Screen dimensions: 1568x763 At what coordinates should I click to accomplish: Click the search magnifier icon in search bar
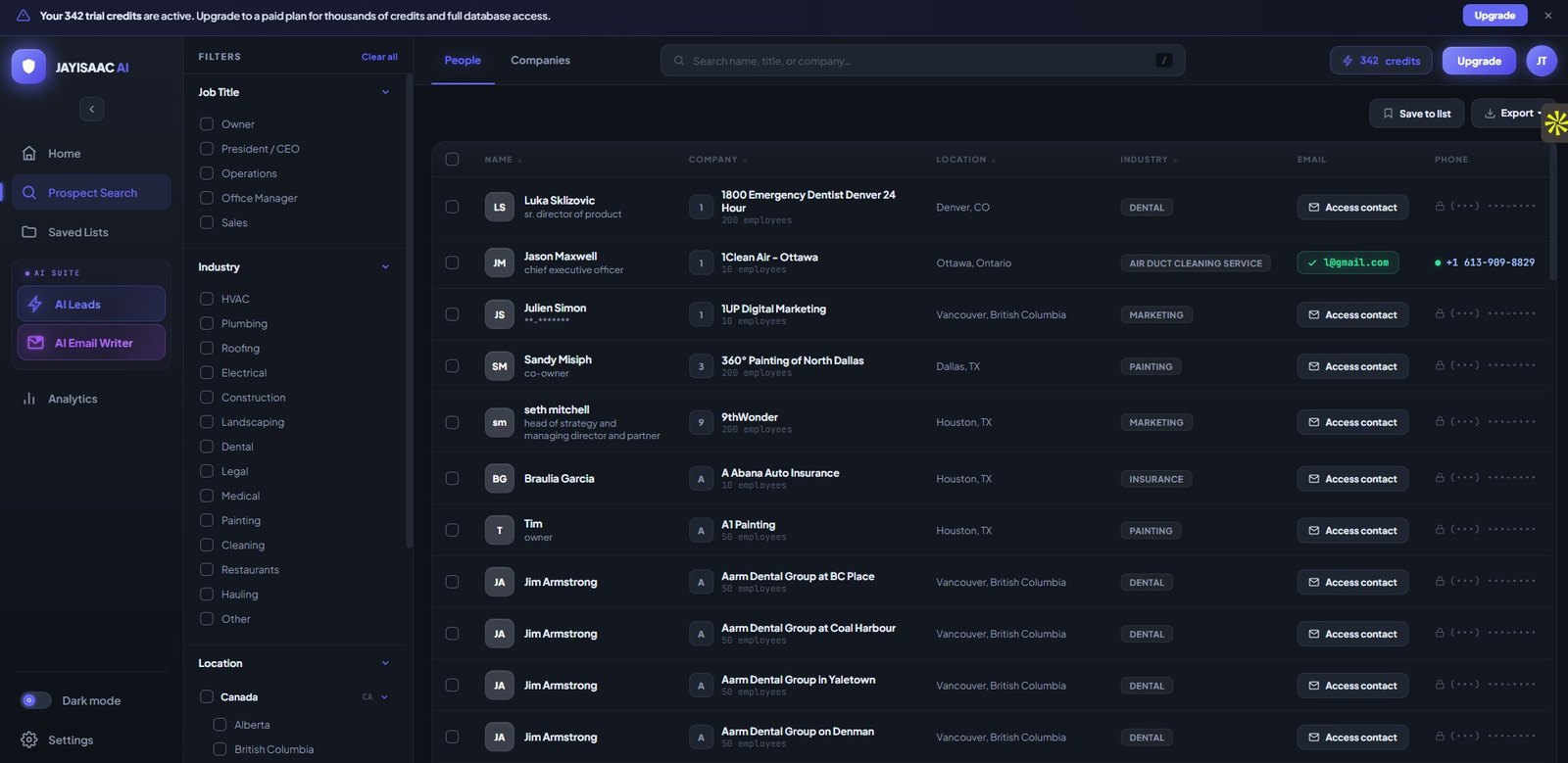coord(679,61)
